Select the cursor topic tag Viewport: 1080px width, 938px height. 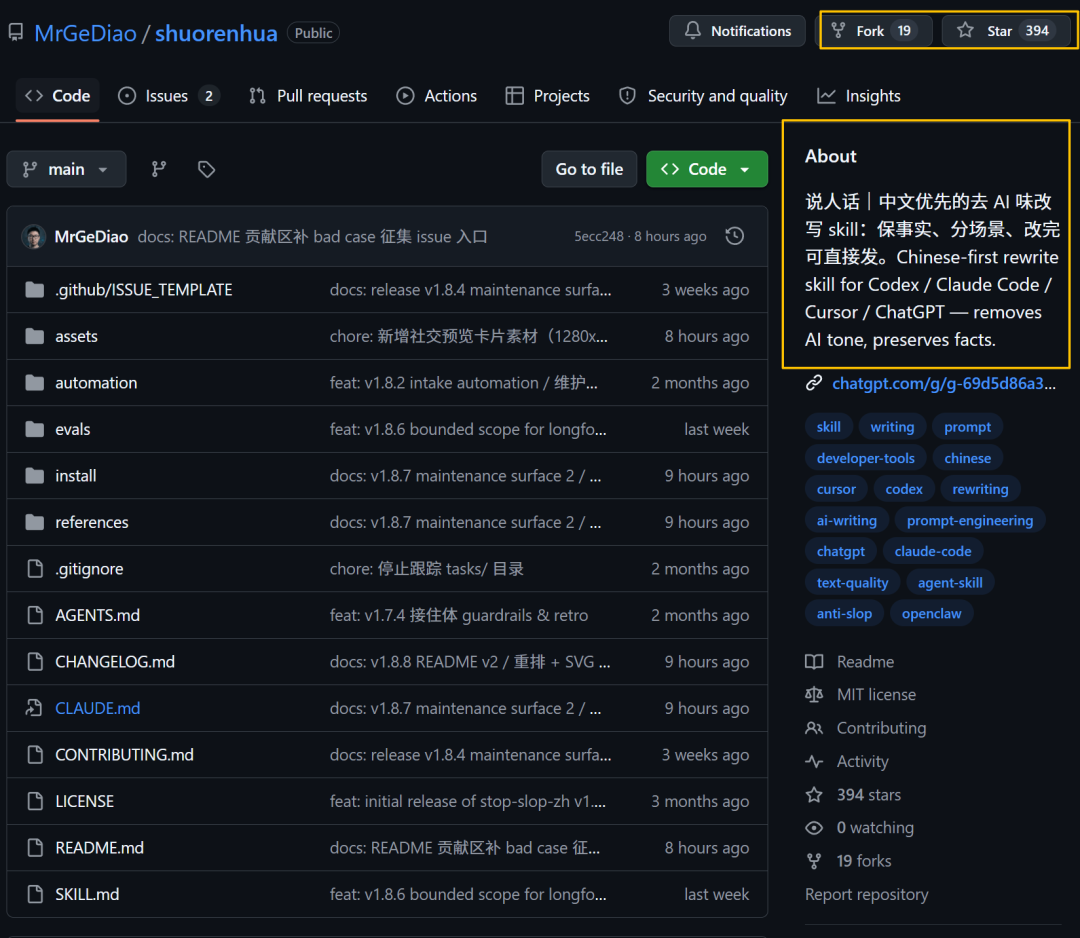(836, 489)
